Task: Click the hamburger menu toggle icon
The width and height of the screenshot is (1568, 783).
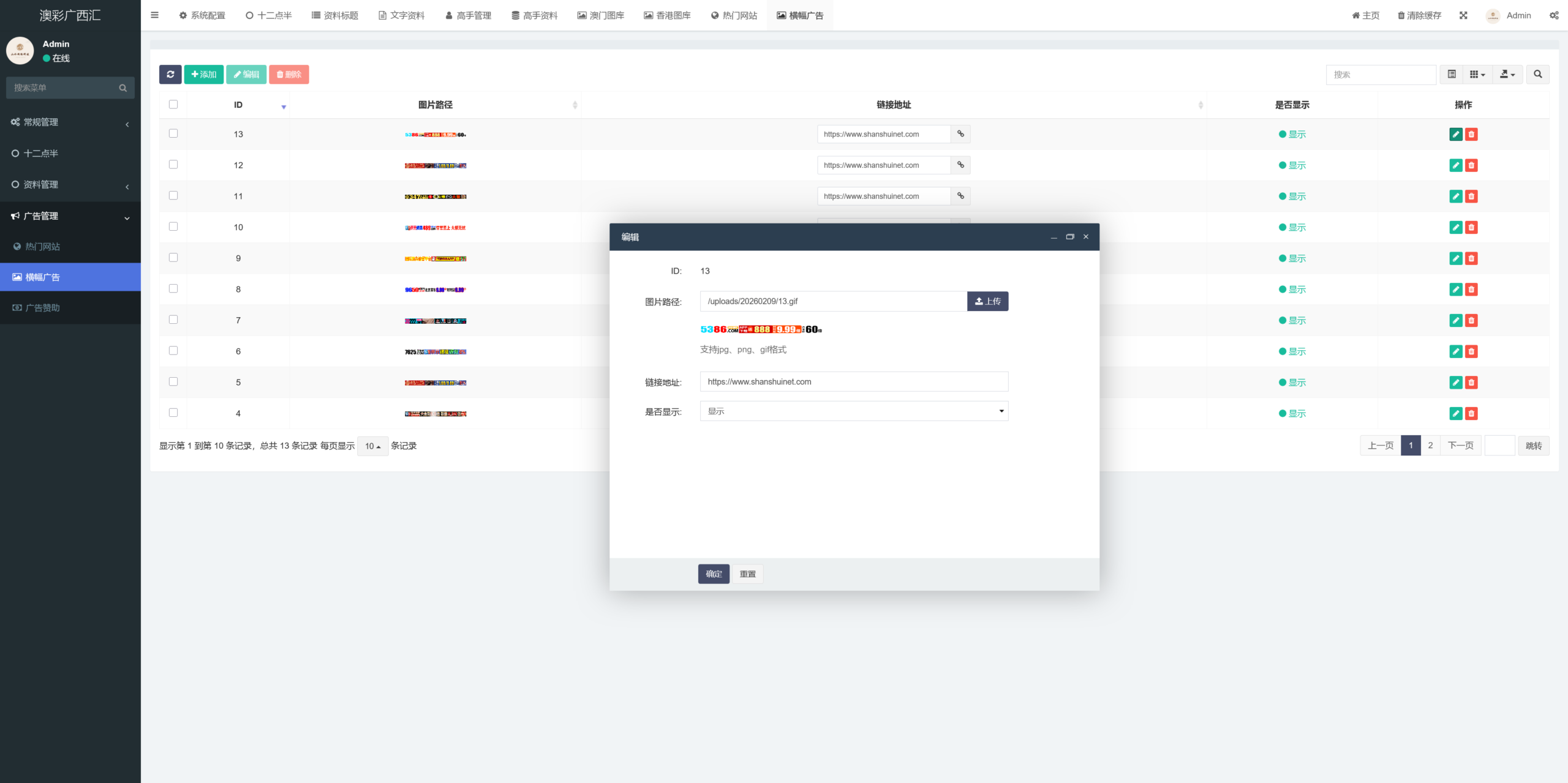Action: (x=154, y=15)
